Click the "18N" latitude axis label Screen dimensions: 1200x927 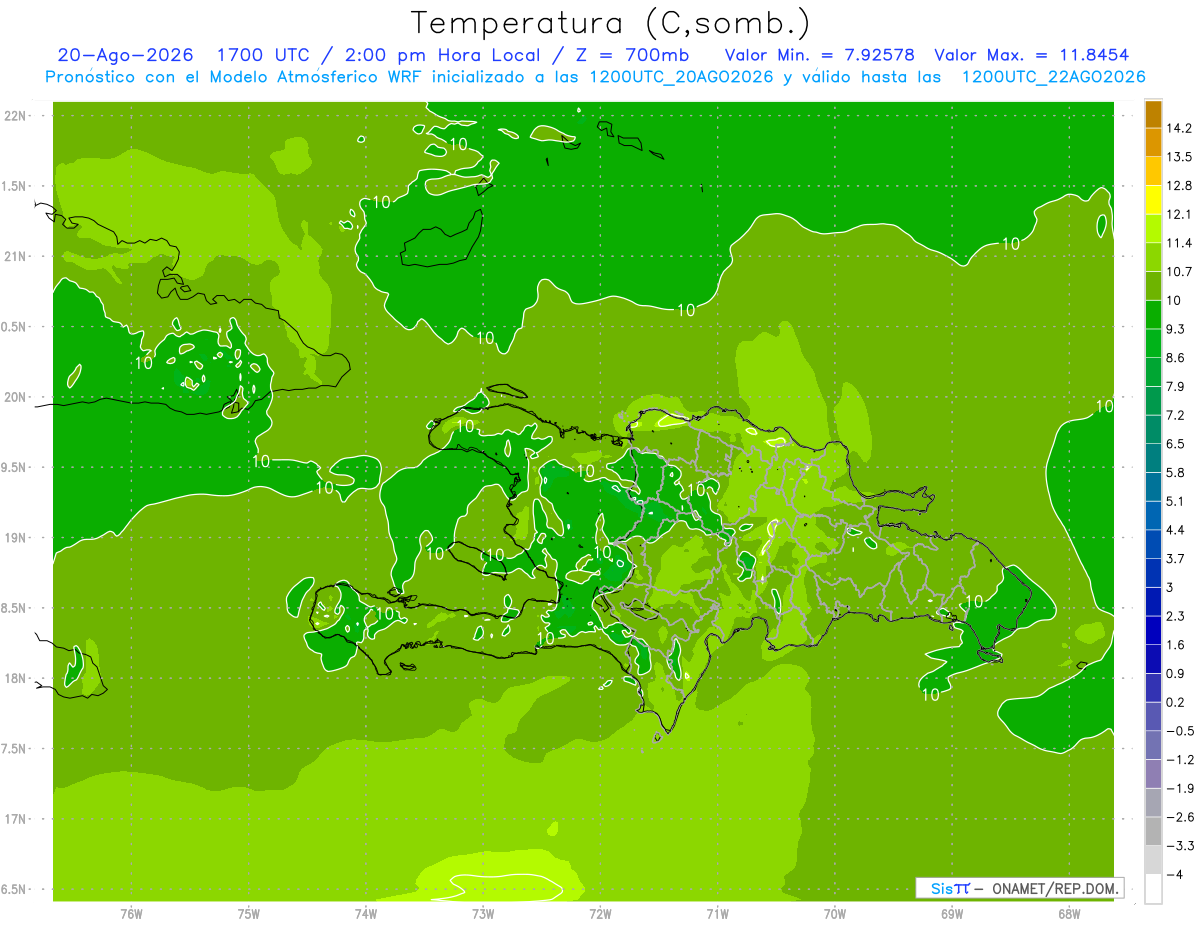[16, 678]
